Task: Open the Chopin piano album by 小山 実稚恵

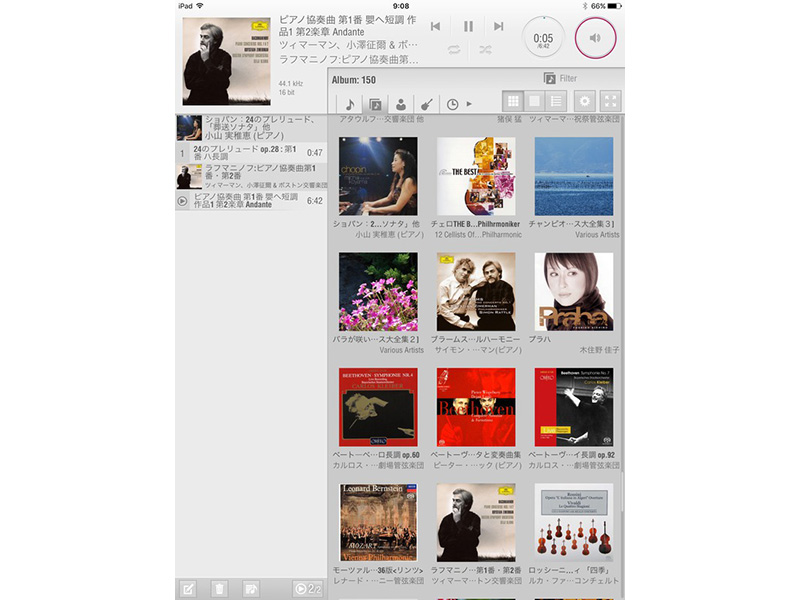Action: coord(378,176)
